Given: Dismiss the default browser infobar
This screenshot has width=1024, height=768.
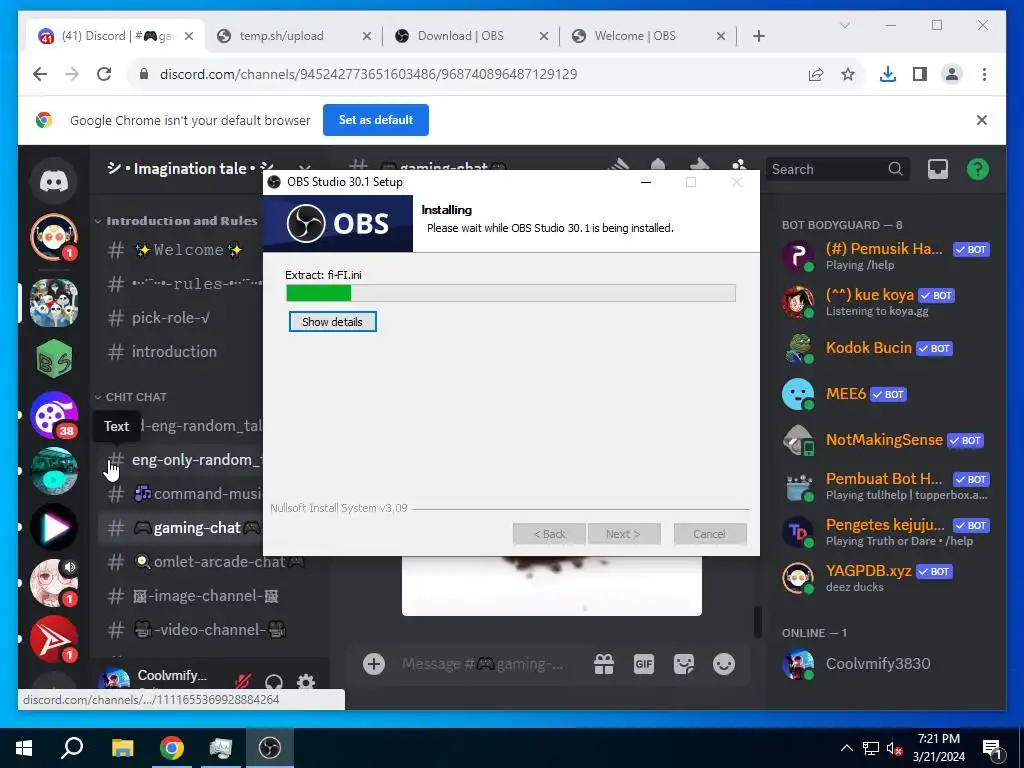Looking at the screenshot, I should click(x=982, y=120).
